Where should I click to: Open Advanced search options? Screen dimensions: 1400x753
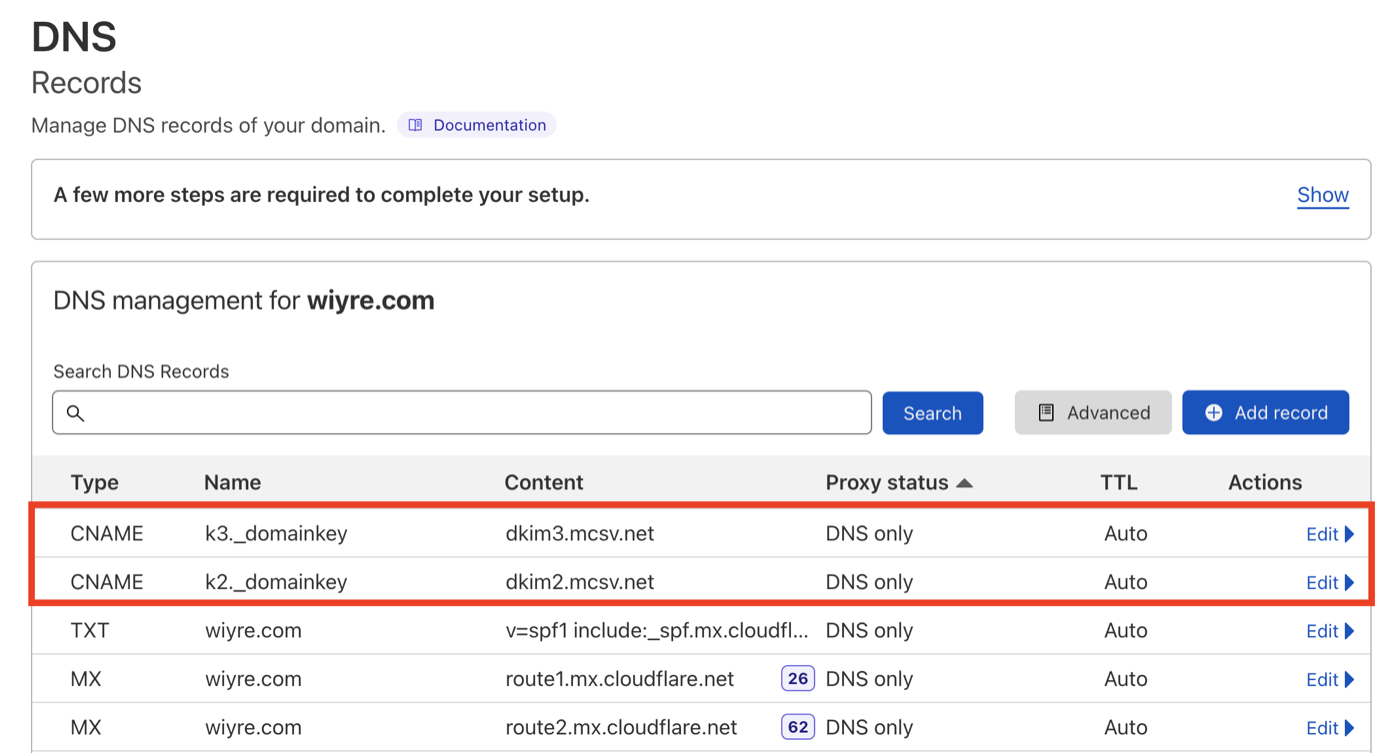click(1093, 413)
